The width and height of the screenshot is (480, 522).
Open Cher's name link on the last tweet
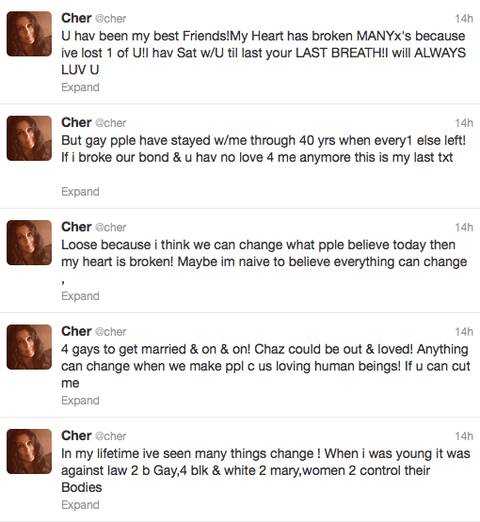click(x=76, y=435)
